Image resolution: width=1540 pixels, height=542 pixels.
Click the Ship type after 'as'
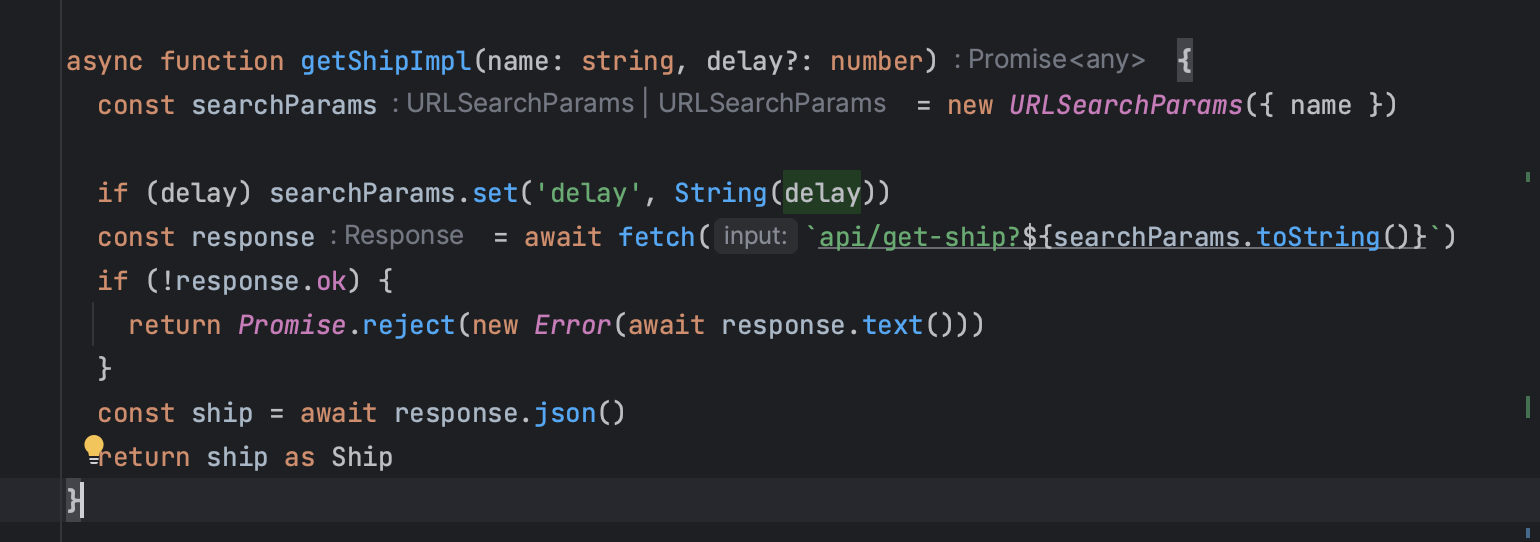point(362,458)
